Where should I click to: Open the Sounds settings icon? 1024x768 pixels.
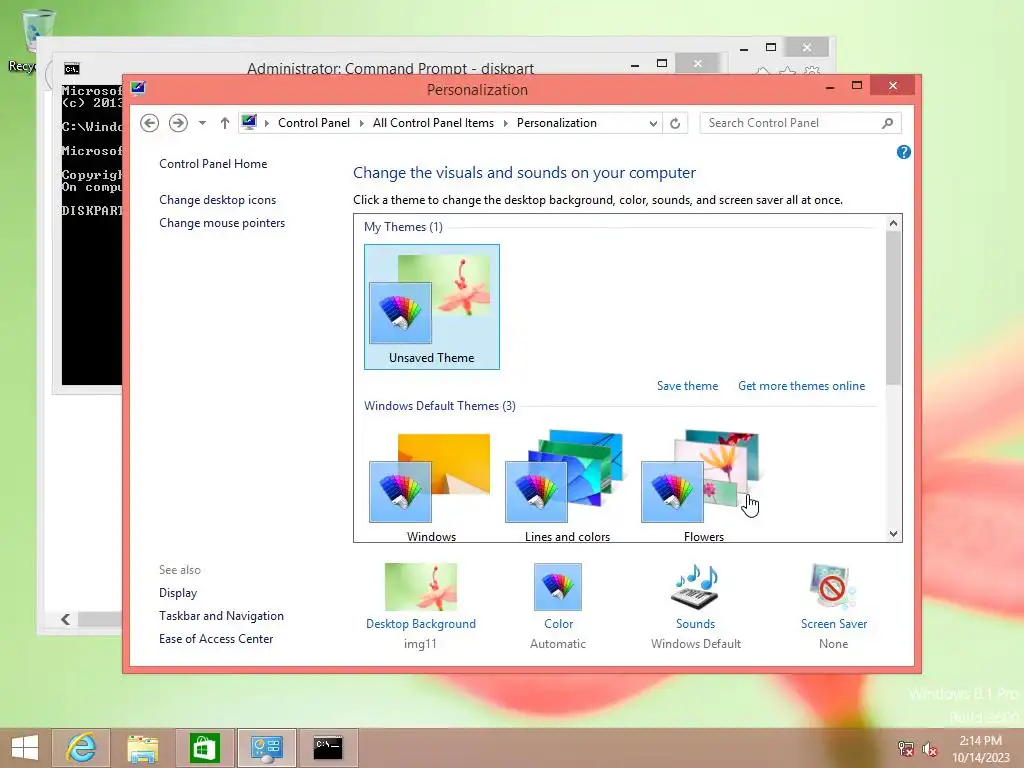pos(696,586)
